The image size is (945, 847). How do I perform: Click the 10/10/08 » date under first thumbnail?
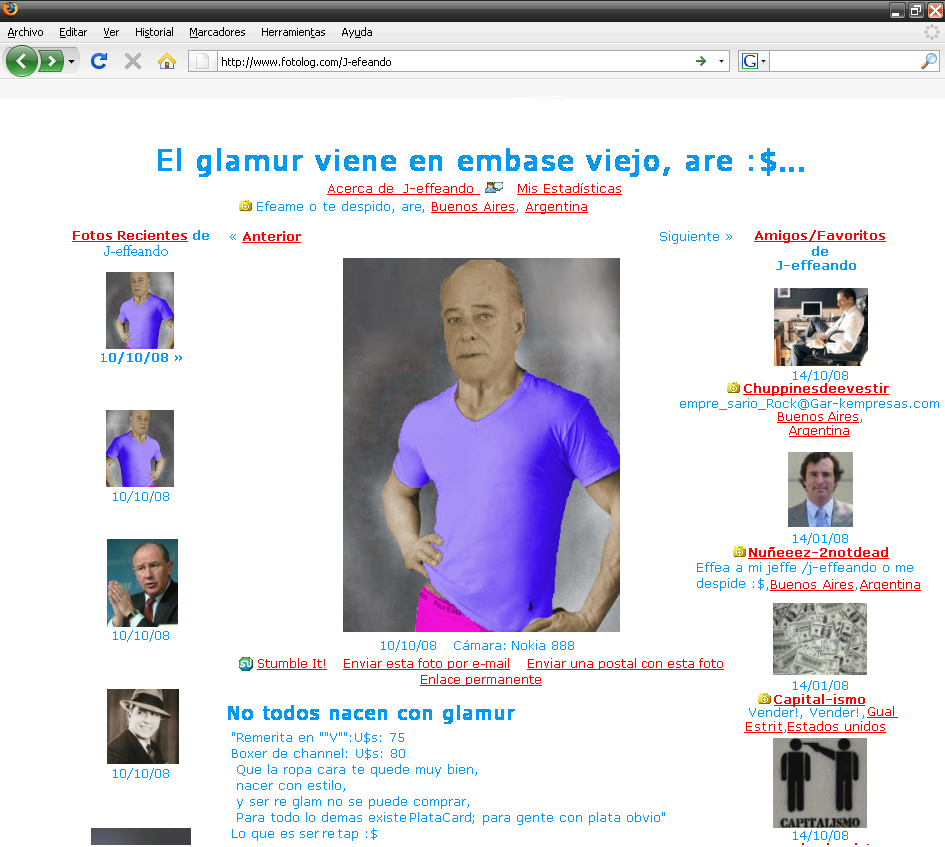141,358
